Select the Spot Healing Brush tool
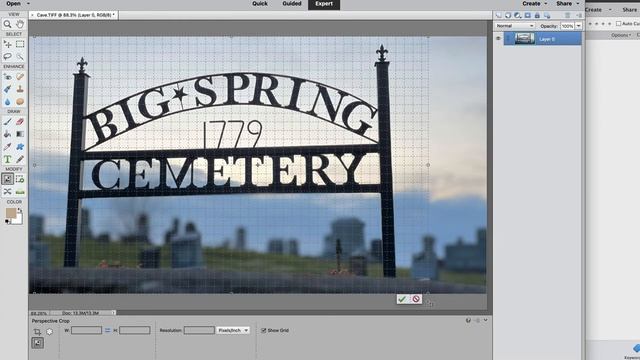Viewport: 640px width, 360px height. (20, 76)
